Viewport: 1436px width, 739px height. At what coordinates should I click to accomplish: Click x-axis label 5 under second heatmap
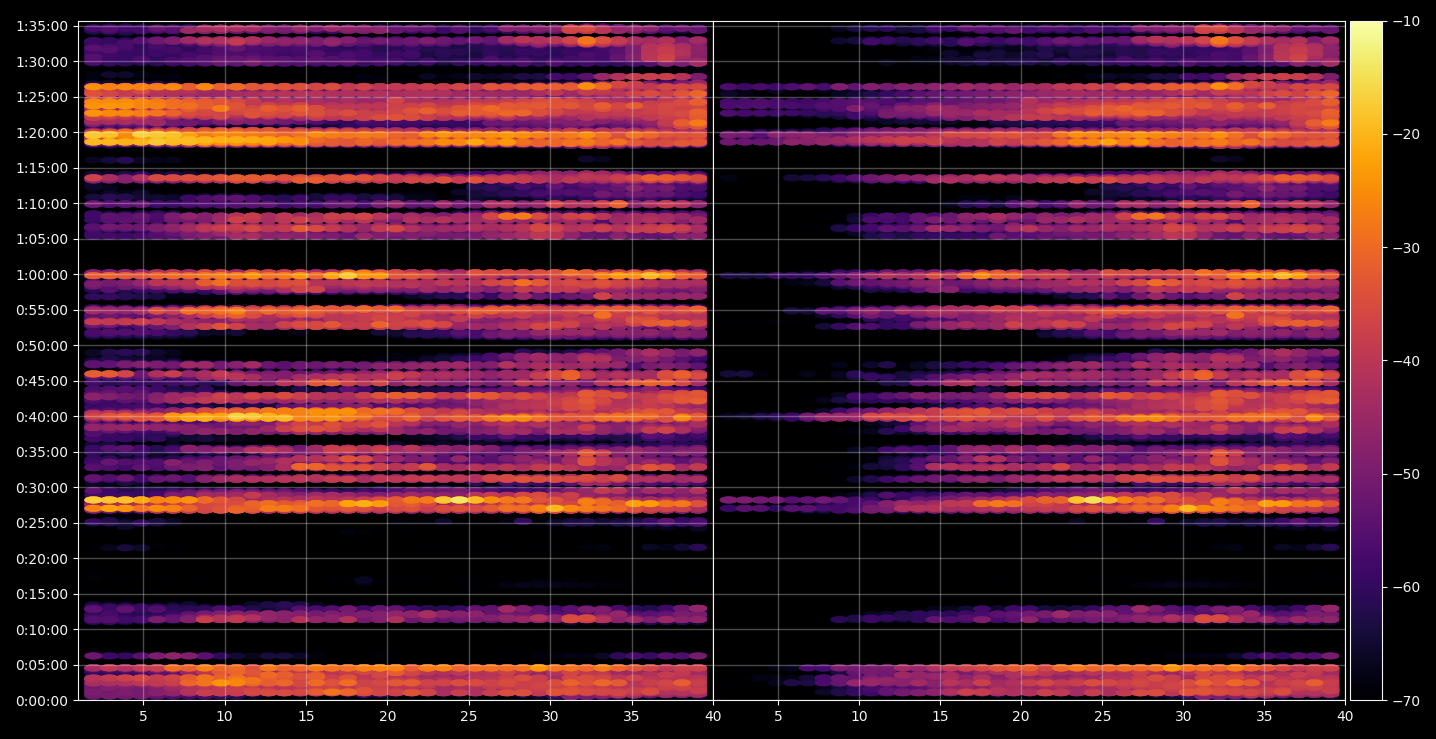pos(778,716)
